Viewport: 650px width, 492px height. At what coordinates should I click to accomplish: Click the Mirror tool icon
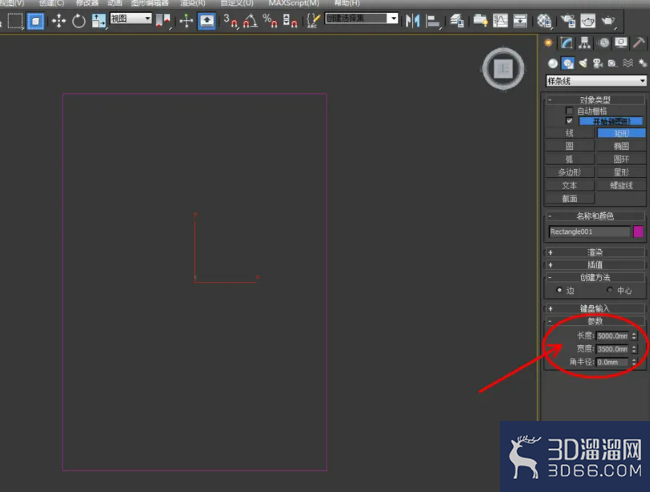click(412, 21)
